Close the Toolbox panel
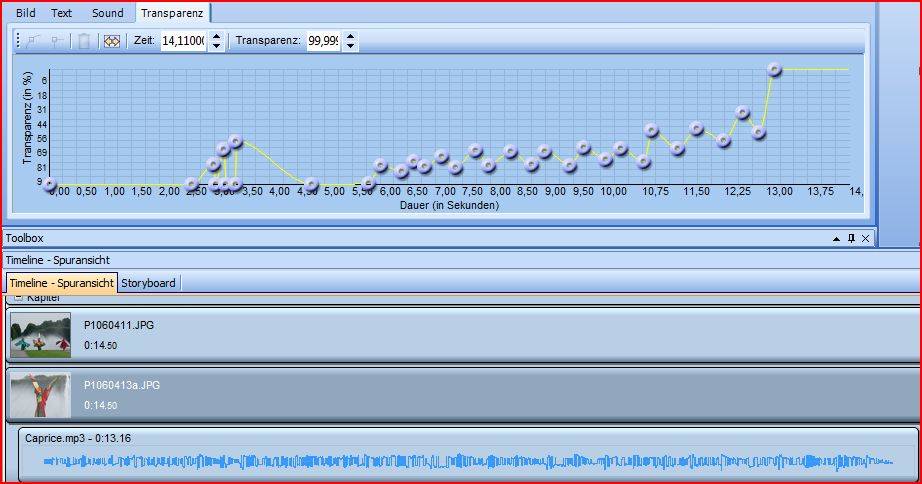This screenshot has height=484, width=922. 866,238
